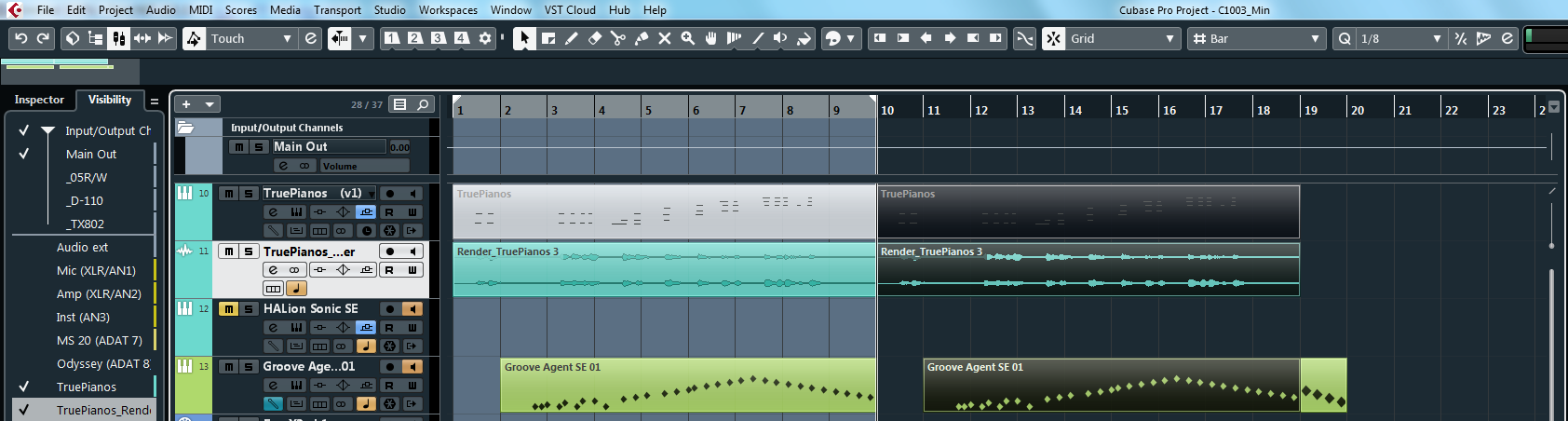Solo the Groove Agent 01 track
This screenshot has width=1568, height=421.
pos(249,366)
